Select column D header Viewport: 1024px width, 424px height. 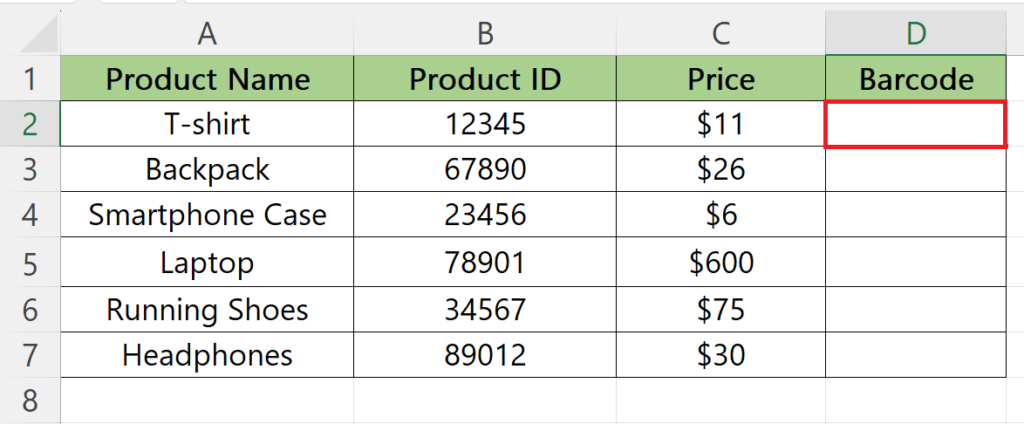916,33
